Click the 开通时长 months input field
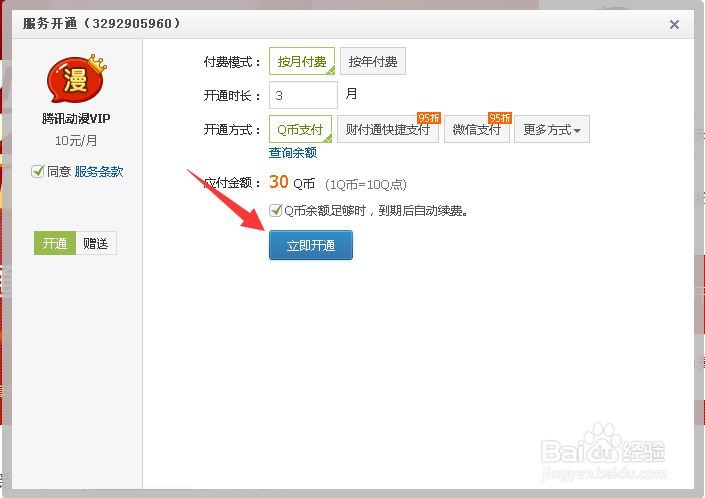 303,95
